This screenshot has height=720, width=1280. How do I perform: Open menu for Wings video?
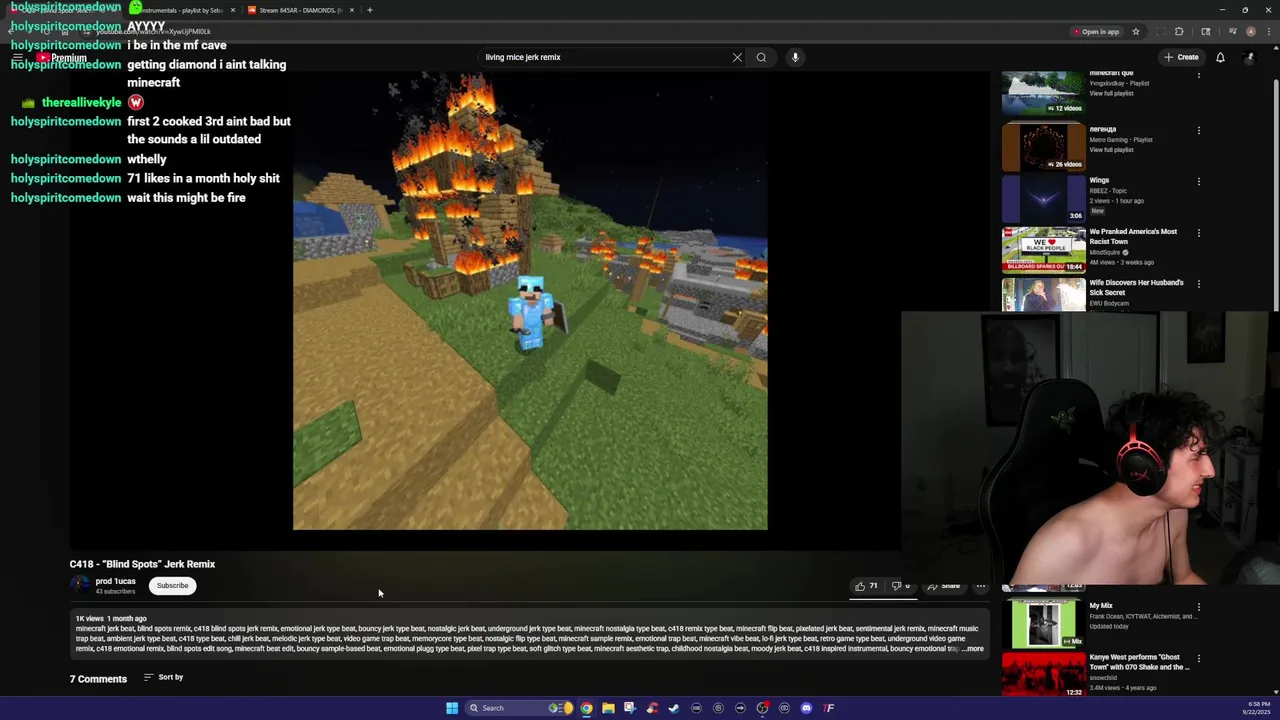click(x=1198, y=182)
